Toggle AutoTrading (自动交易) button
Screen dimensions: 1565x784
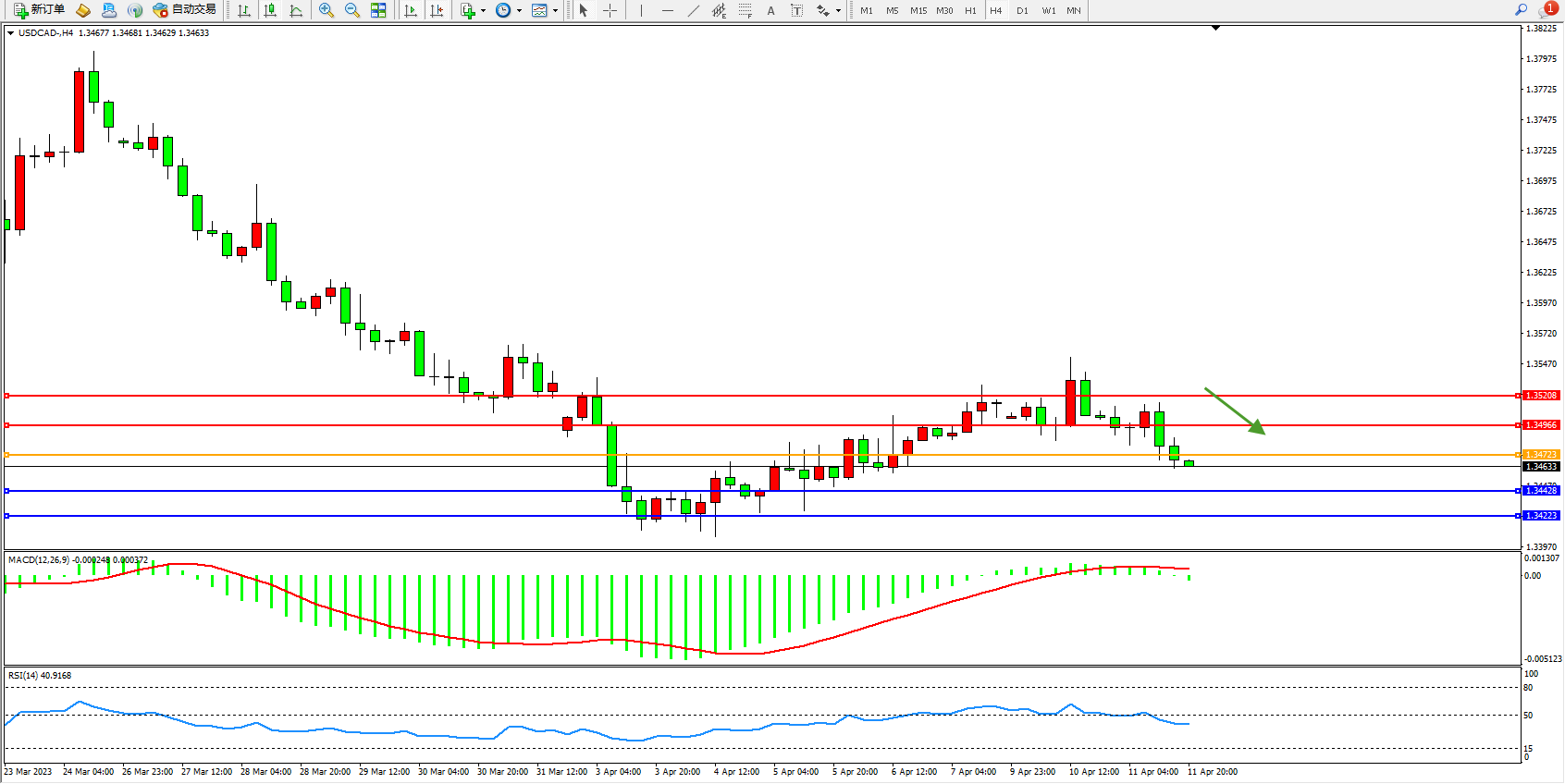pyautogui.click(x=184, y=10)
